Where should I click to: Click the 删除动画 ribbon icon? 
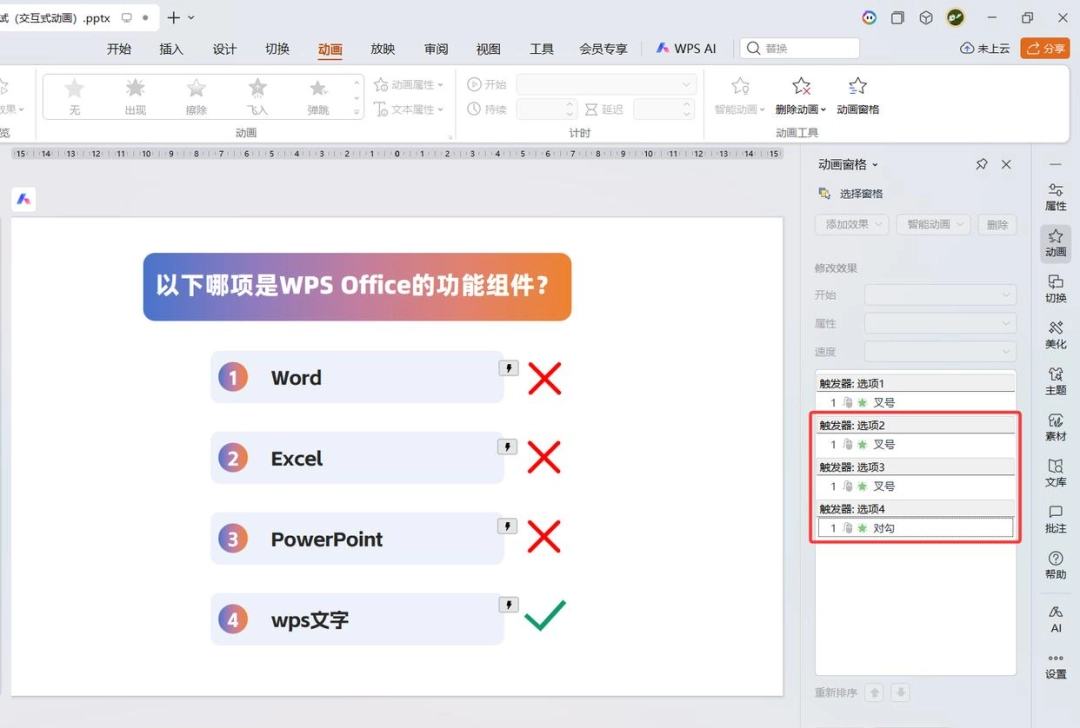coord(800,95)
